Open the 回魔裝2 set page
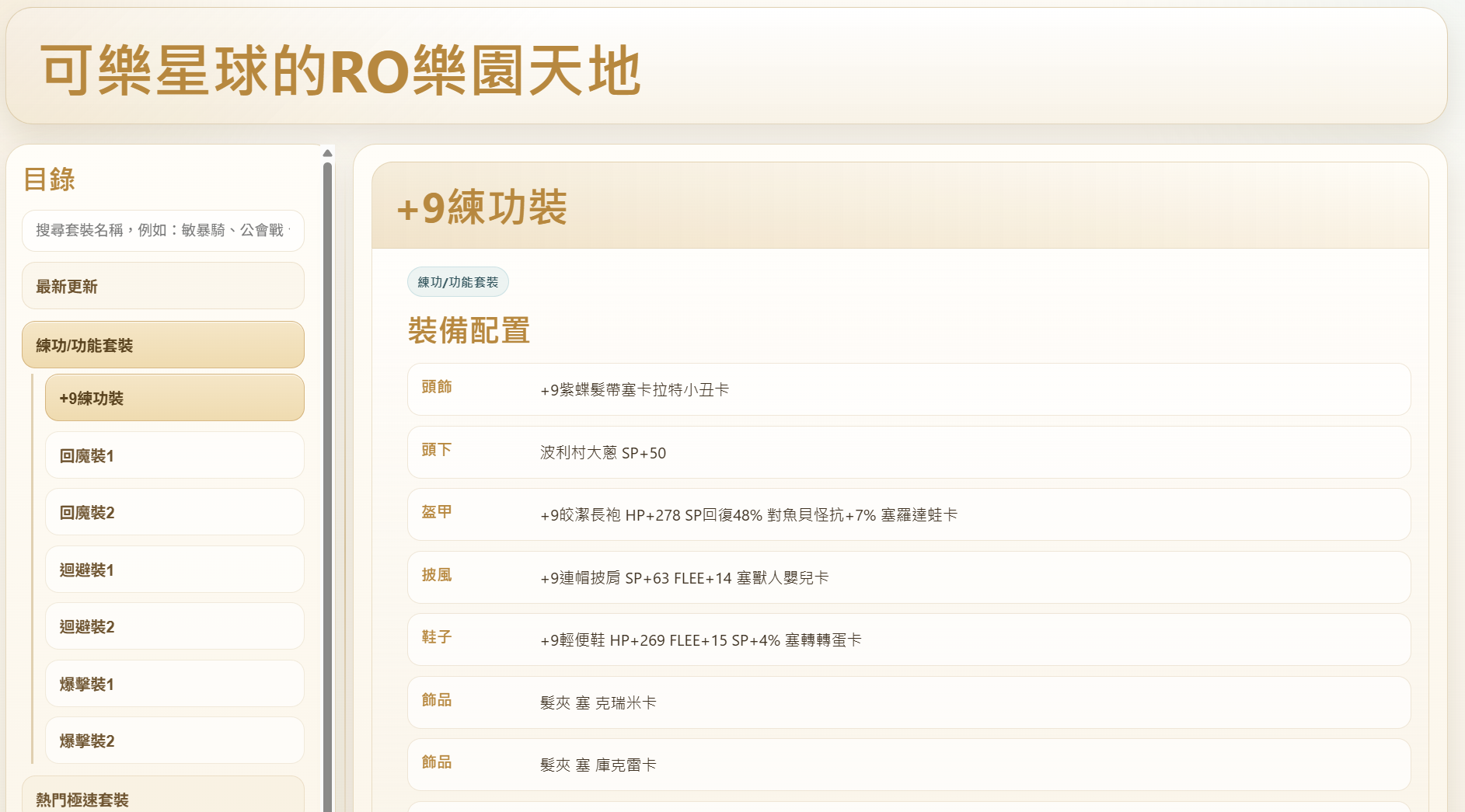 [x=174, y=512]
